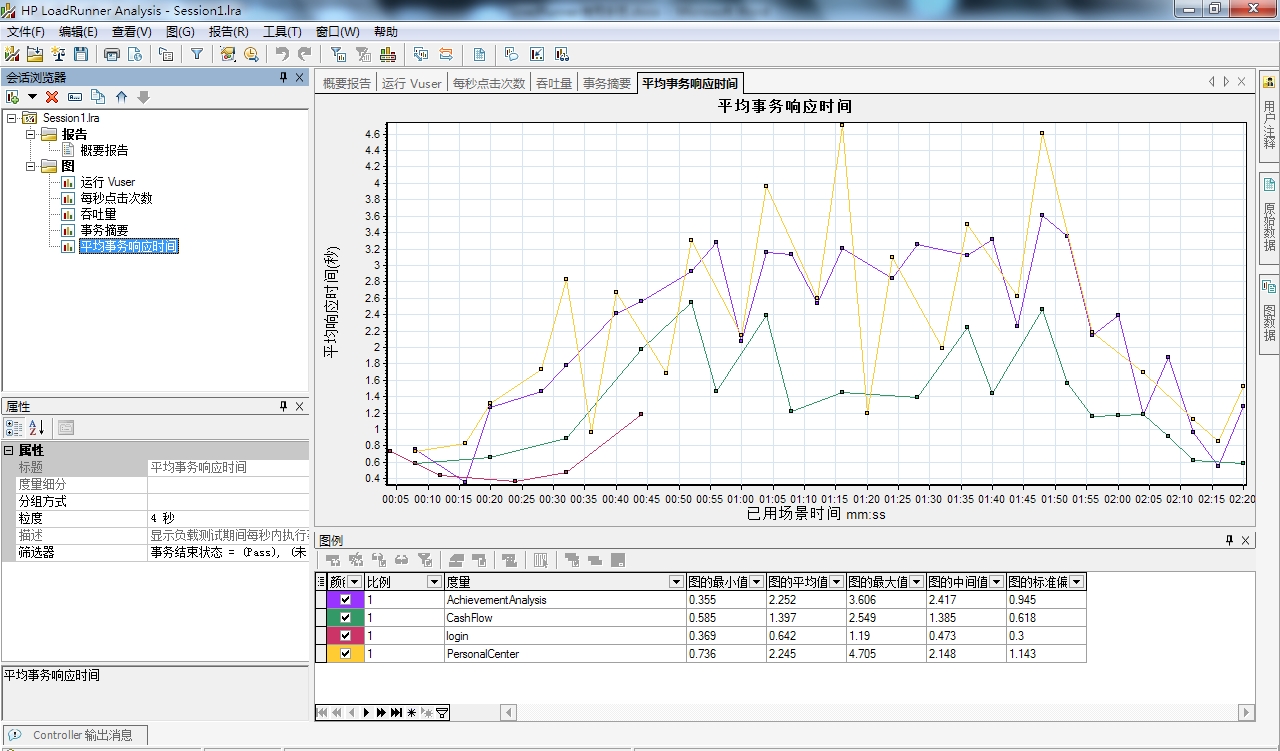Open the add-graph dropdown arrow in session browser
The width and height of the screenshot is (1280, 751).
[32, 97]
